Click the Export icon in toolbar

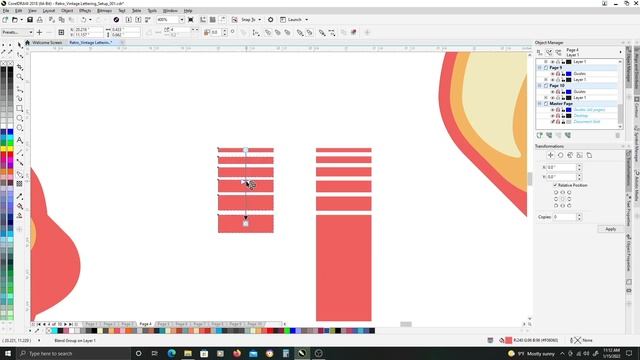coord(138,20)
